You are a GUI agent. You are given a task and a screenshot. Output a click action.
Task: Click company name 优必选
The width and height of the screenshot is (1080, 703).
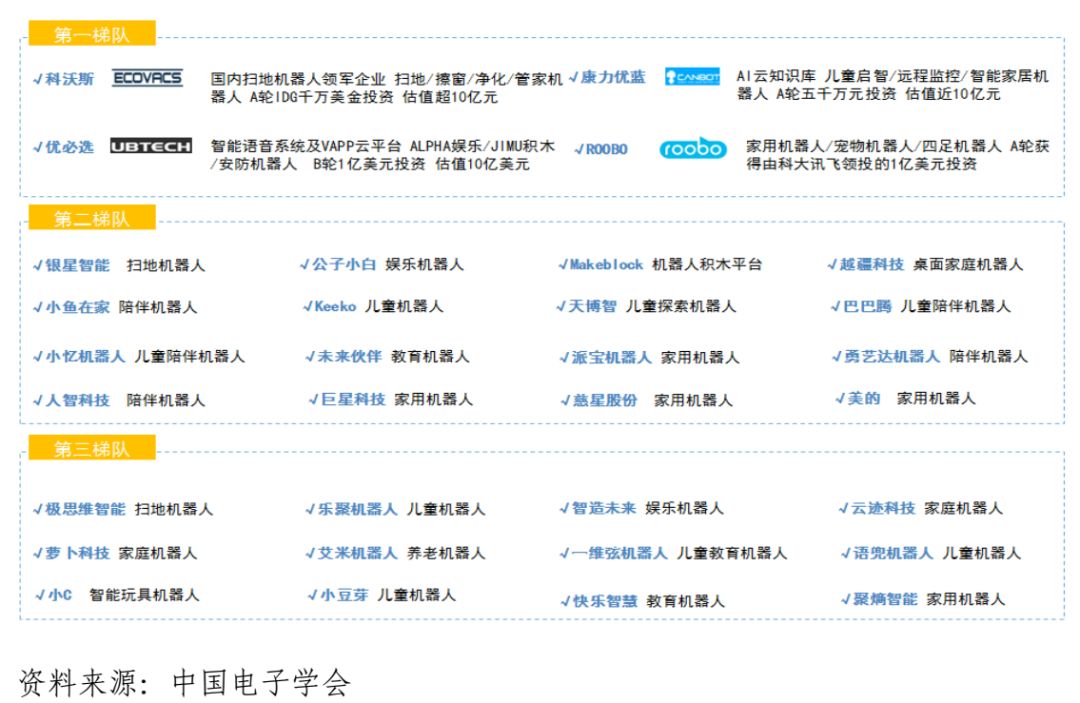click(70, 147)
